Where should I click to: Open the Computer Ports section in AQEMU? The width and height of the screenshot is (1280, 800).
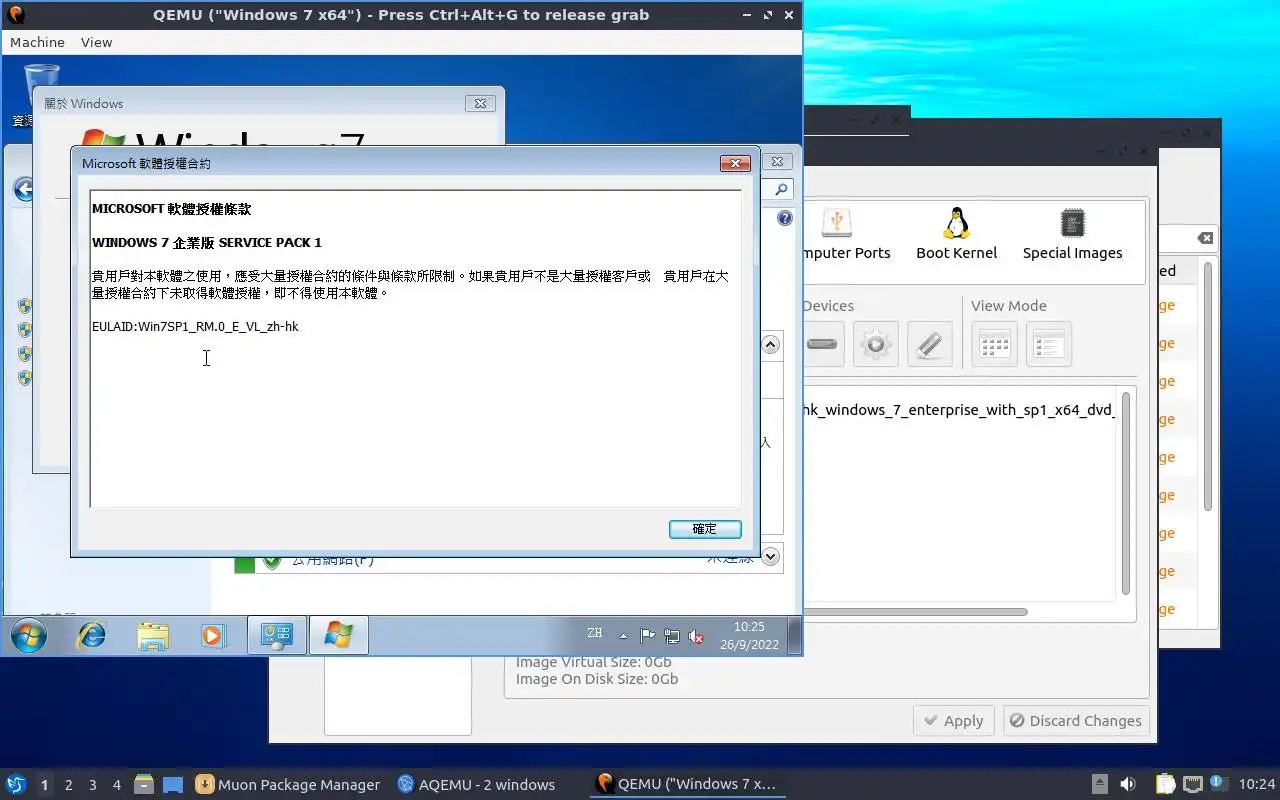845,235
